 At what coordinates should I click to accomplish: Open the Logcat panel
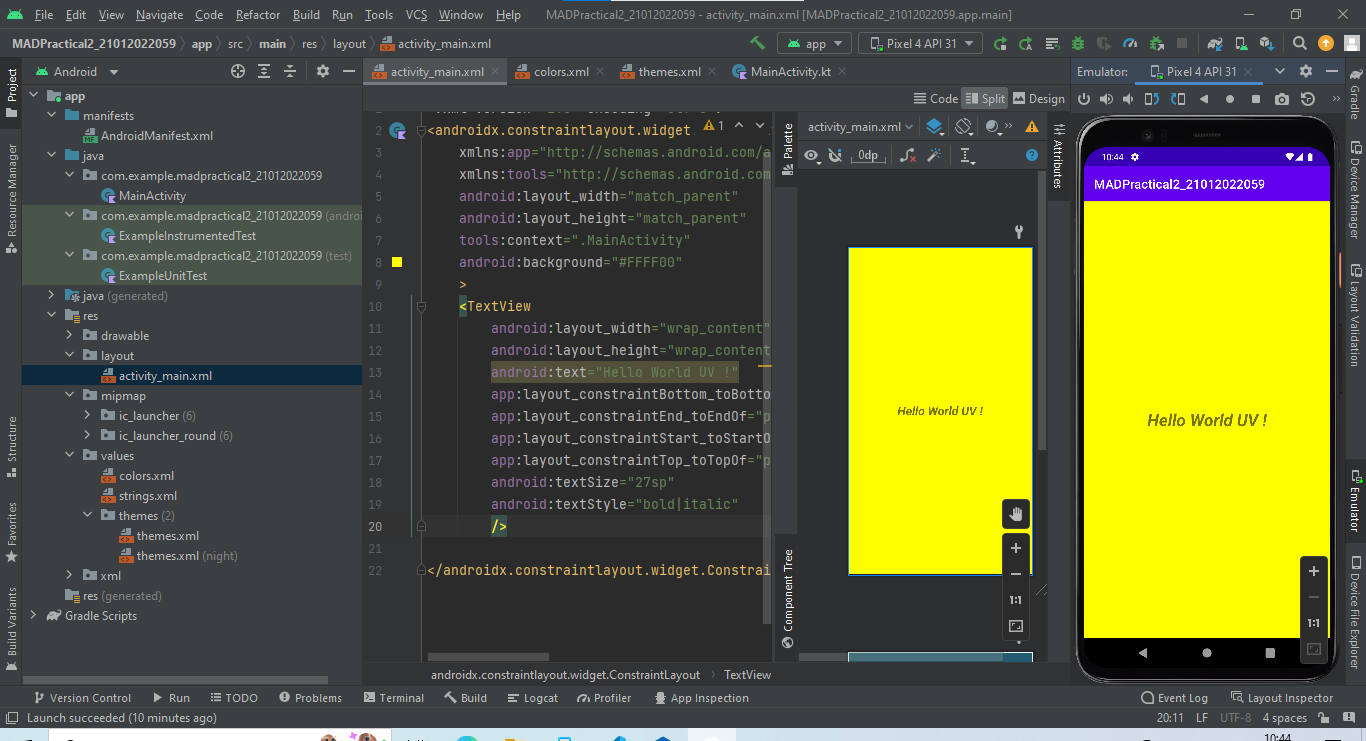533,697
